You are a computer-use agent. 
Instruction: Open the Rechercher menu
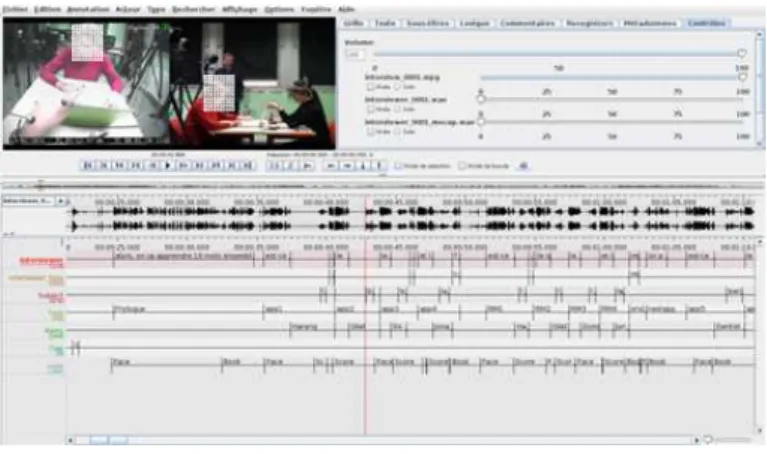(x=193, y=9)
